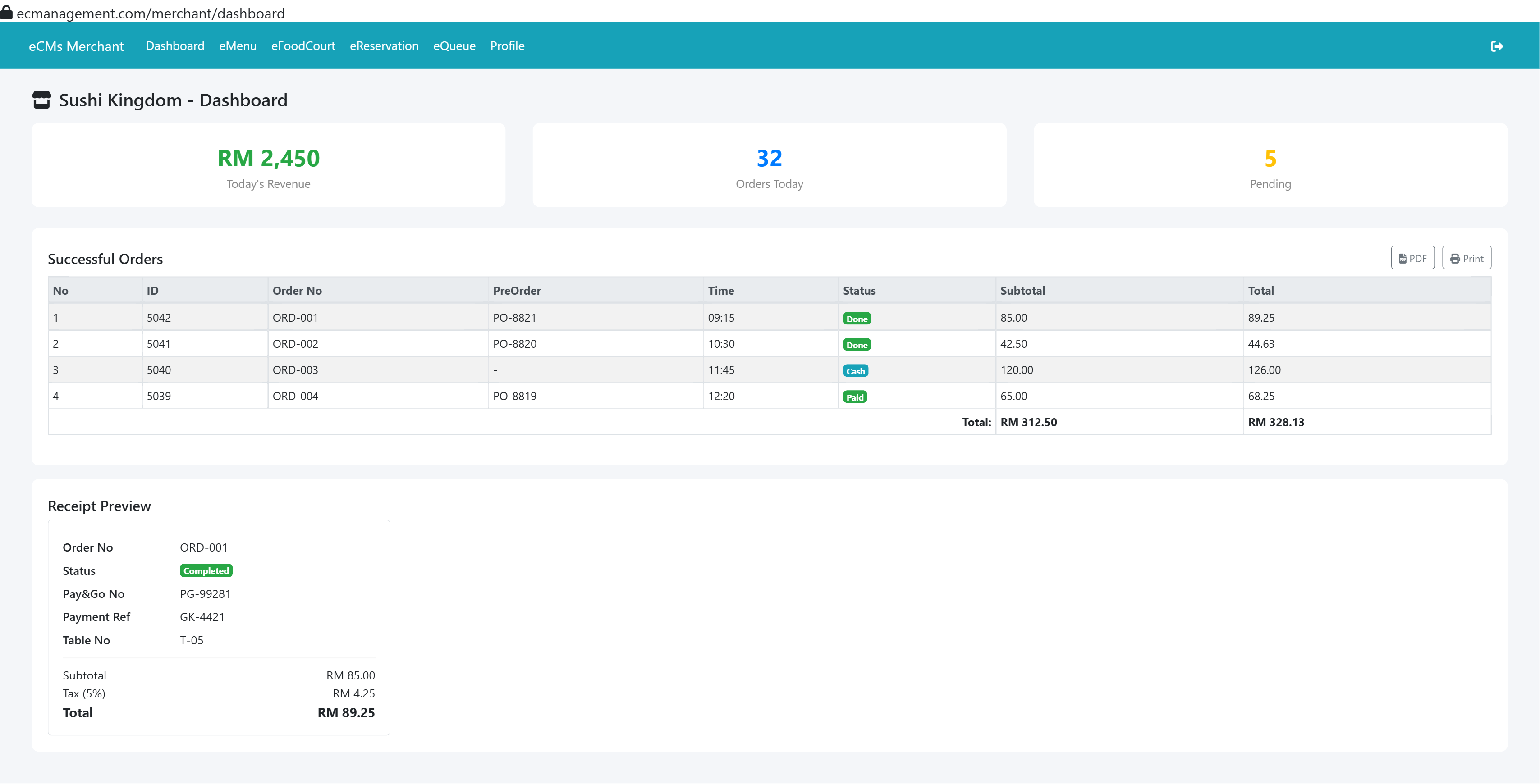Click the Print button for Successful Orders
This screenshot has height=784, width=1540.
(1466, 258)
